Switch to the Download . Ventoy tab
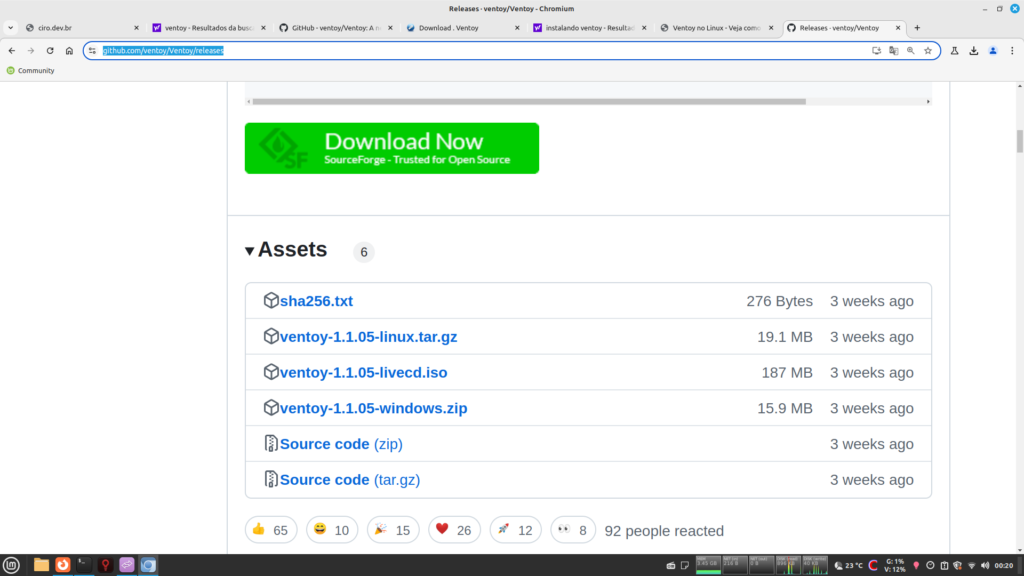 [460, 28]
